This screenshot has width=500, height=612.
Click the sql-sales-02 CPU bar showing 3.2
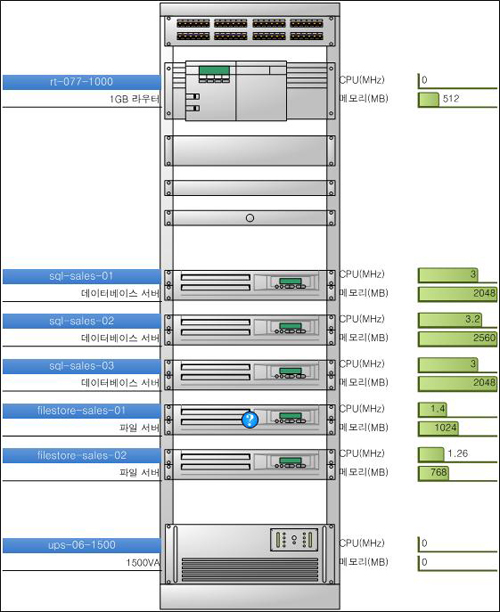click(x=450, y=320)
